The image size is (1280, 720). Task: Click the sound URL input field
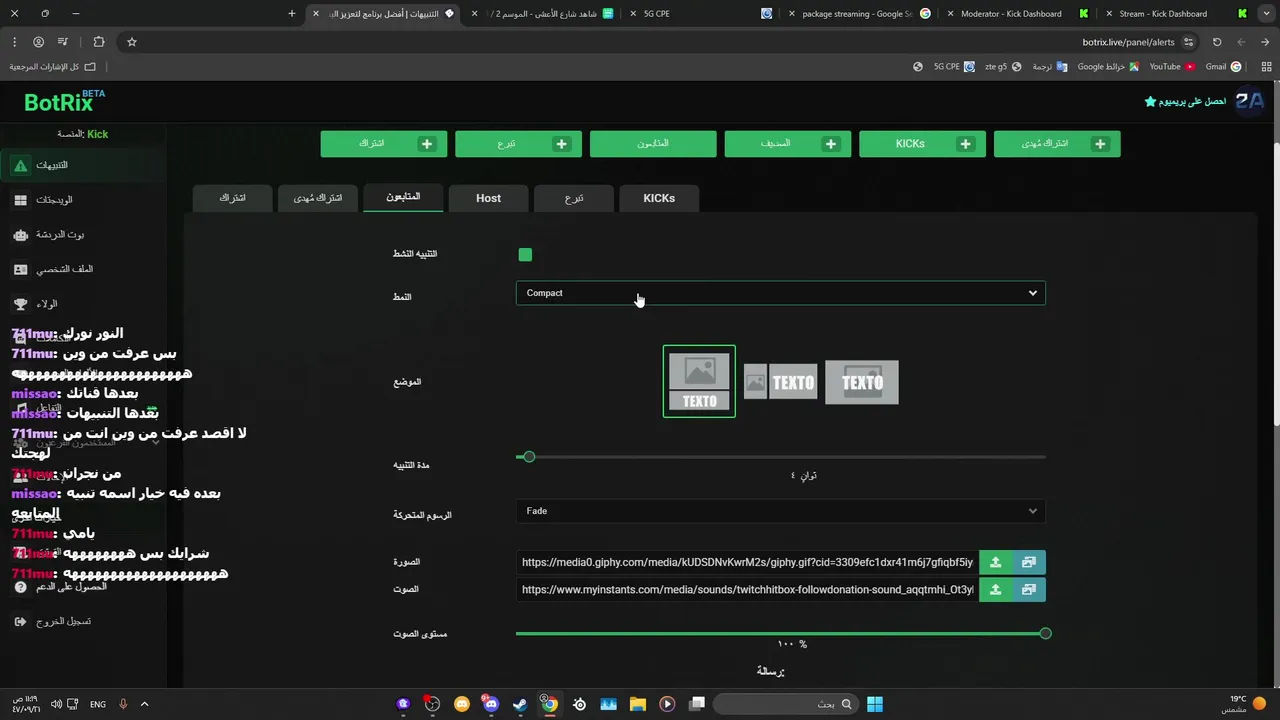click(747, 590)
